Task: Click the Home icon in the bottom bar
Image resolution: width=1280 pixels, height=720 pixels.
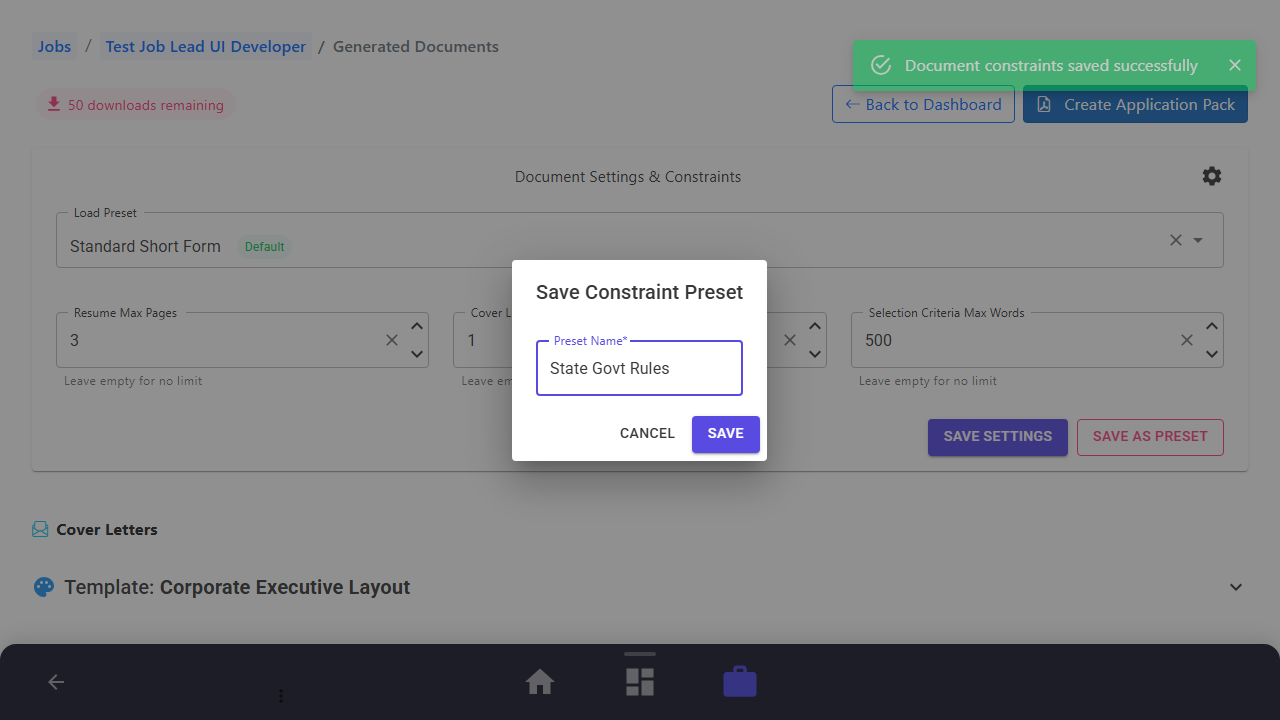Action: [540, 682]
